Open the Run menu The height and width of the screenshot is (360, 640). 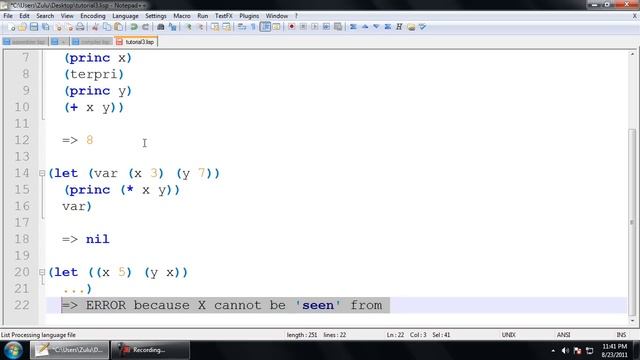(x=202, y=16)
